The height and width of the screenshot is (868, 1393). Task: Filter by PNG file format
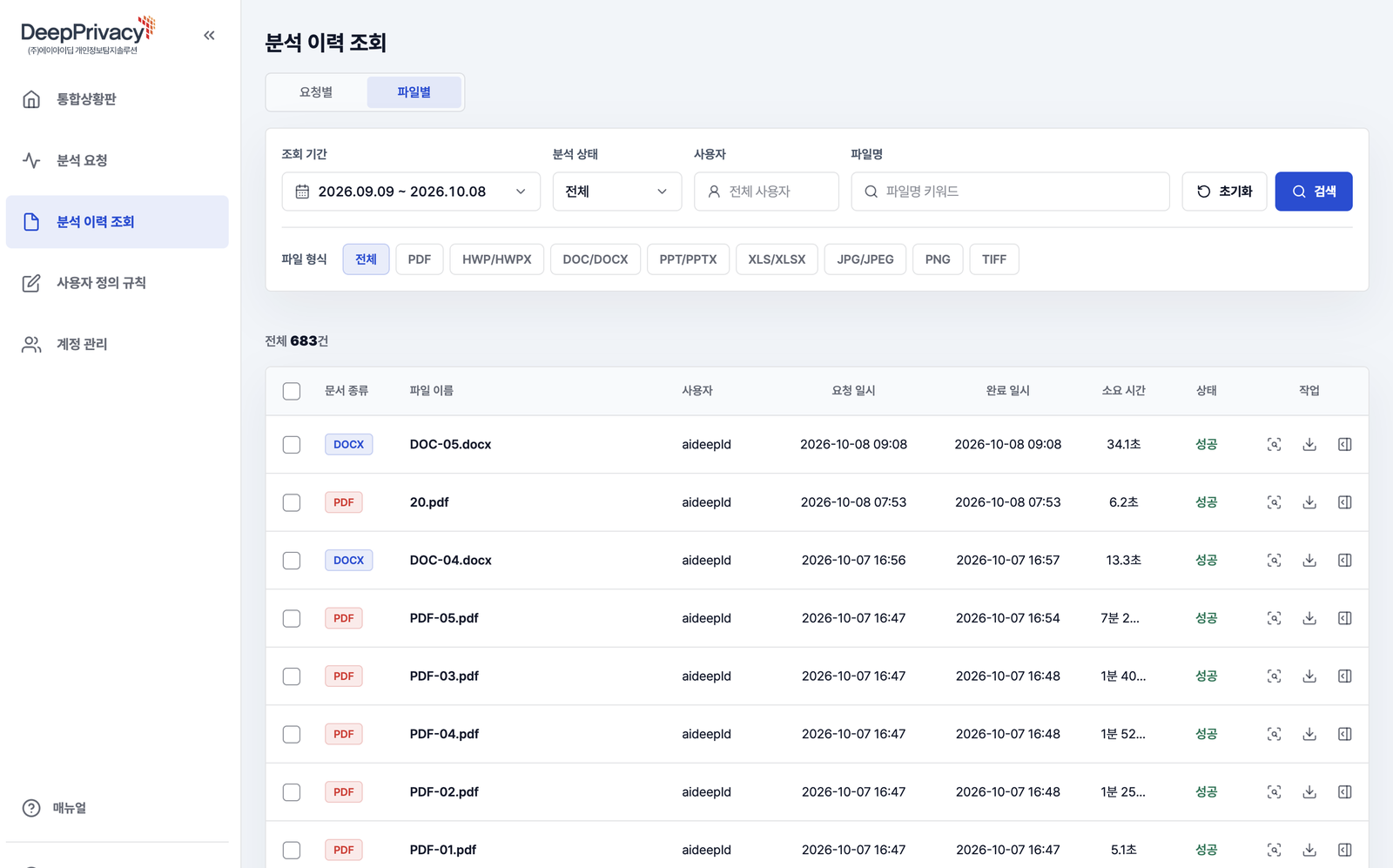938,259
